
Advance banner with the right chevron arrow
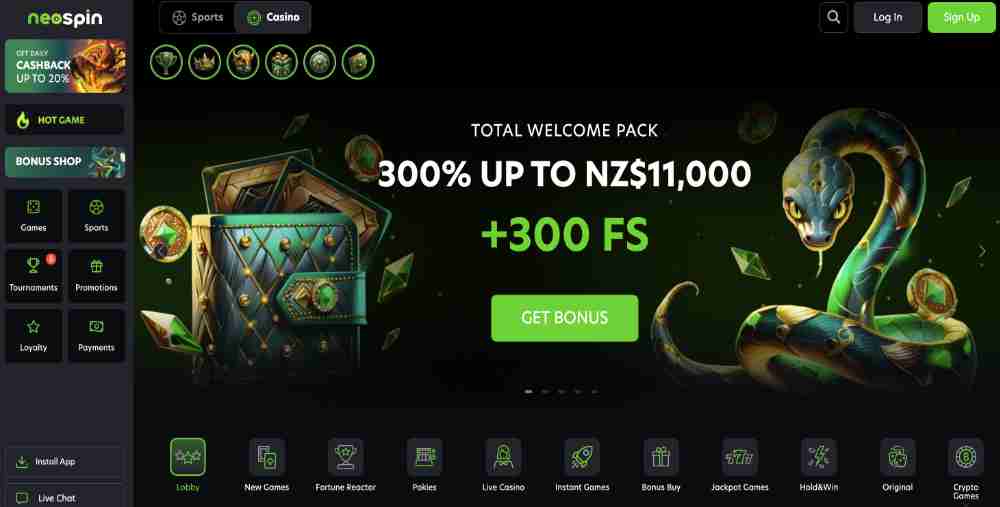[982, 251]
